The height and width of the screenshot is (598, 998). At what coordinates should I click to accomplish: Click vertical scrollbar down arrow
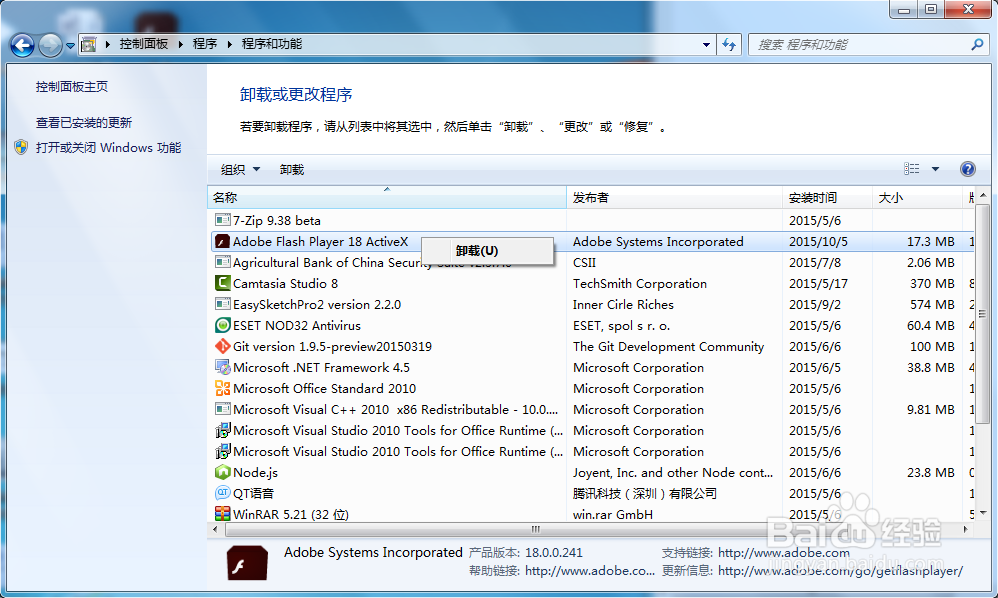pos(983,513)
